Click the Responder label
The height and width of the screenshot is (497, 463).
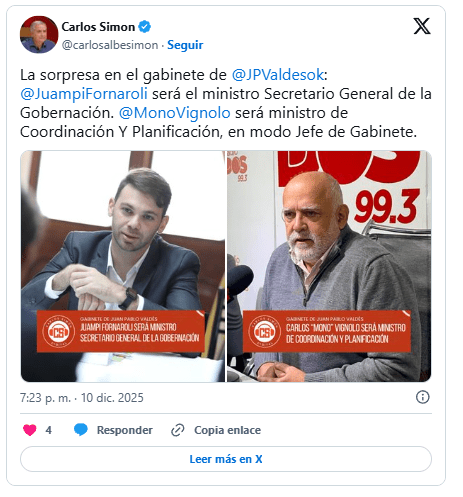pos(125,430)
